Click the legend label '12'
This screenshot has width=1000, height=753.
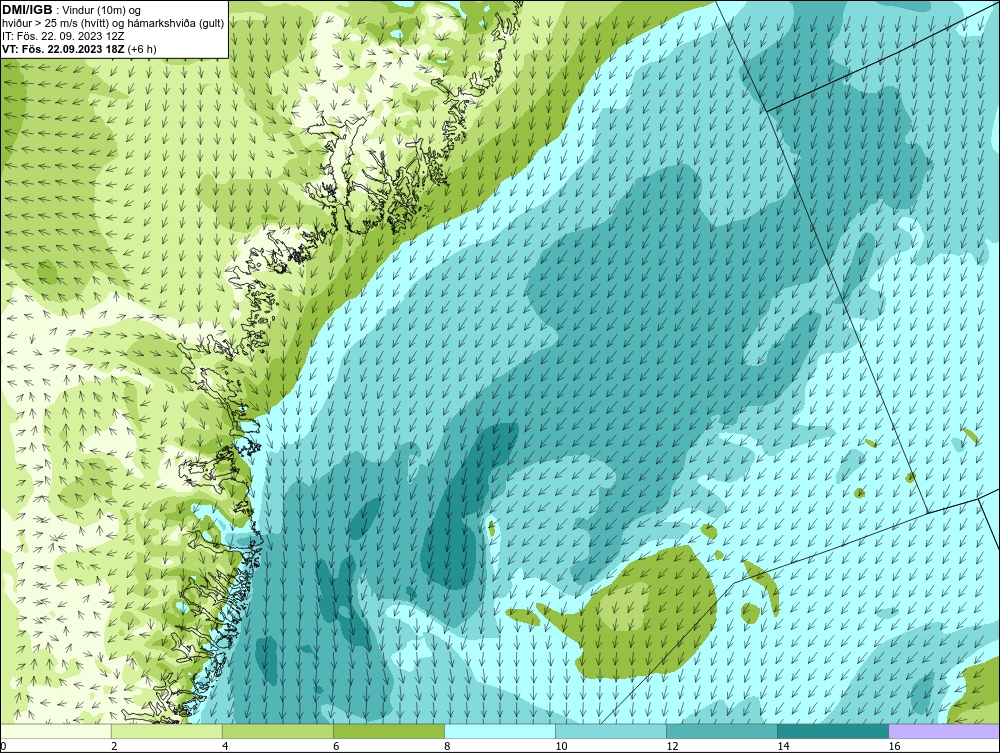(672, 746)
